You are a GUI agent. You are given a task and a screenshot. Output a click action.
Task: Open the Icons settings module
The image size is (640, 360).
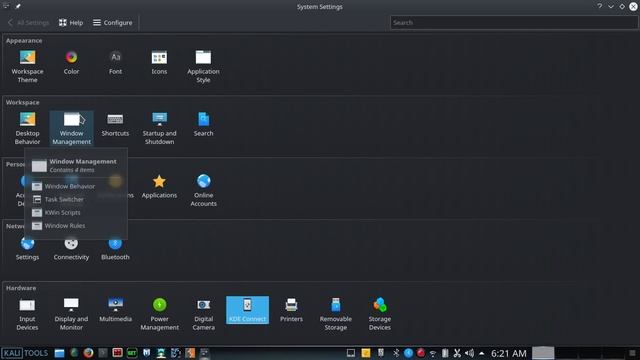[x=159, y=62]
